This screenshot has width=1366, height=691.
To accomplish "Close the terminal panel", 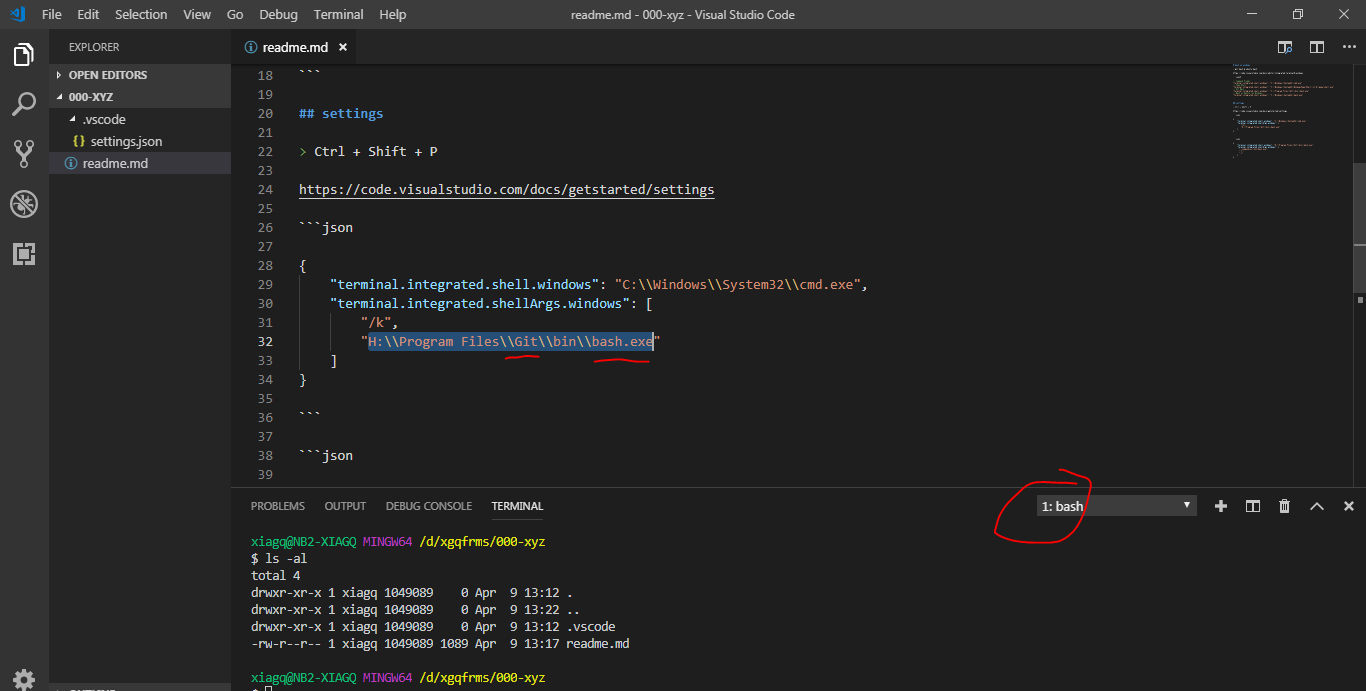I will click(x=1348, y=506).
